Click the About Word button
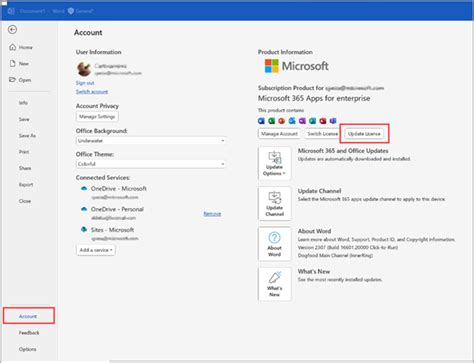Viewport: 474px width, 363px height. (x=274, y=244)
